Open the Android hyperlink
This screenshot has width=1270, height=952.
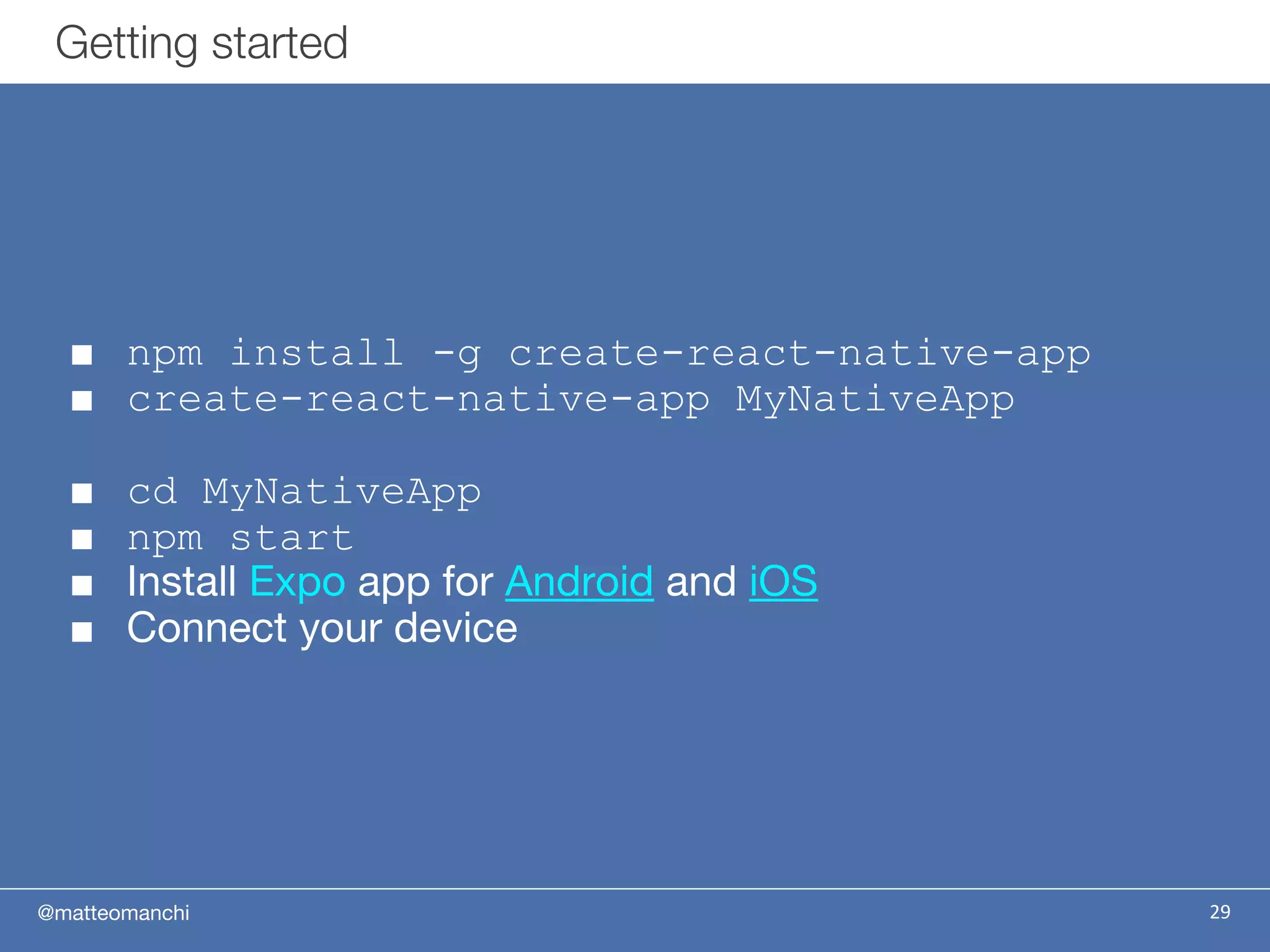579,582
